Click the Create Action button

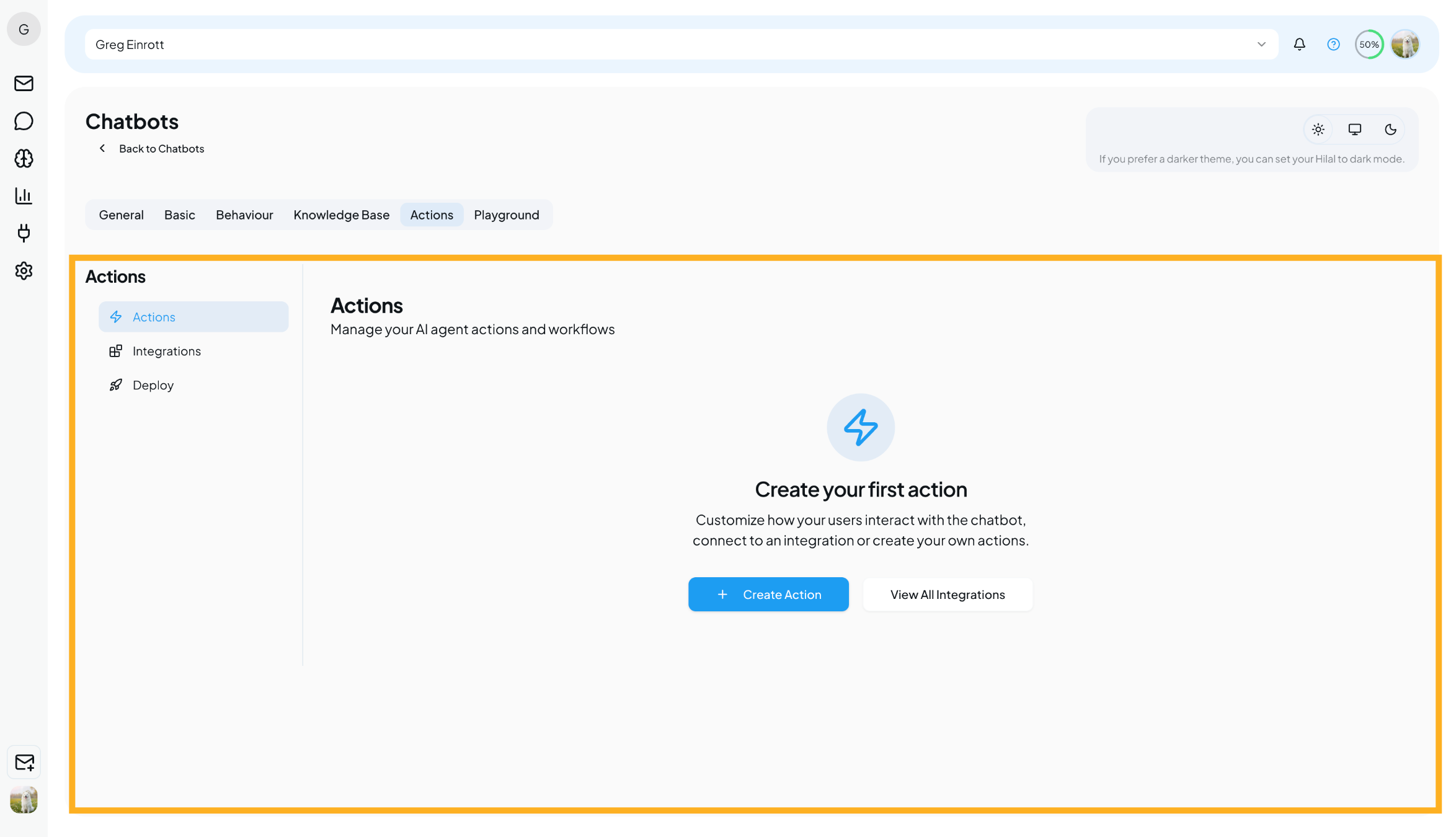pos(768,594)
